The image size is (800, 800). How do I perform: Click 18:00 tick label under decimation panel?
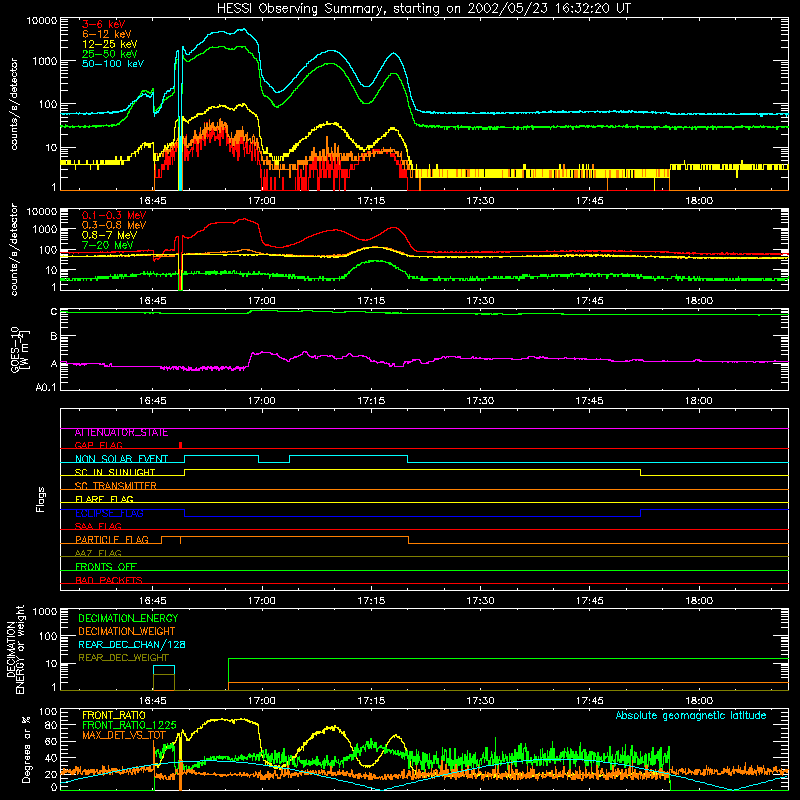tap(698, 701)
